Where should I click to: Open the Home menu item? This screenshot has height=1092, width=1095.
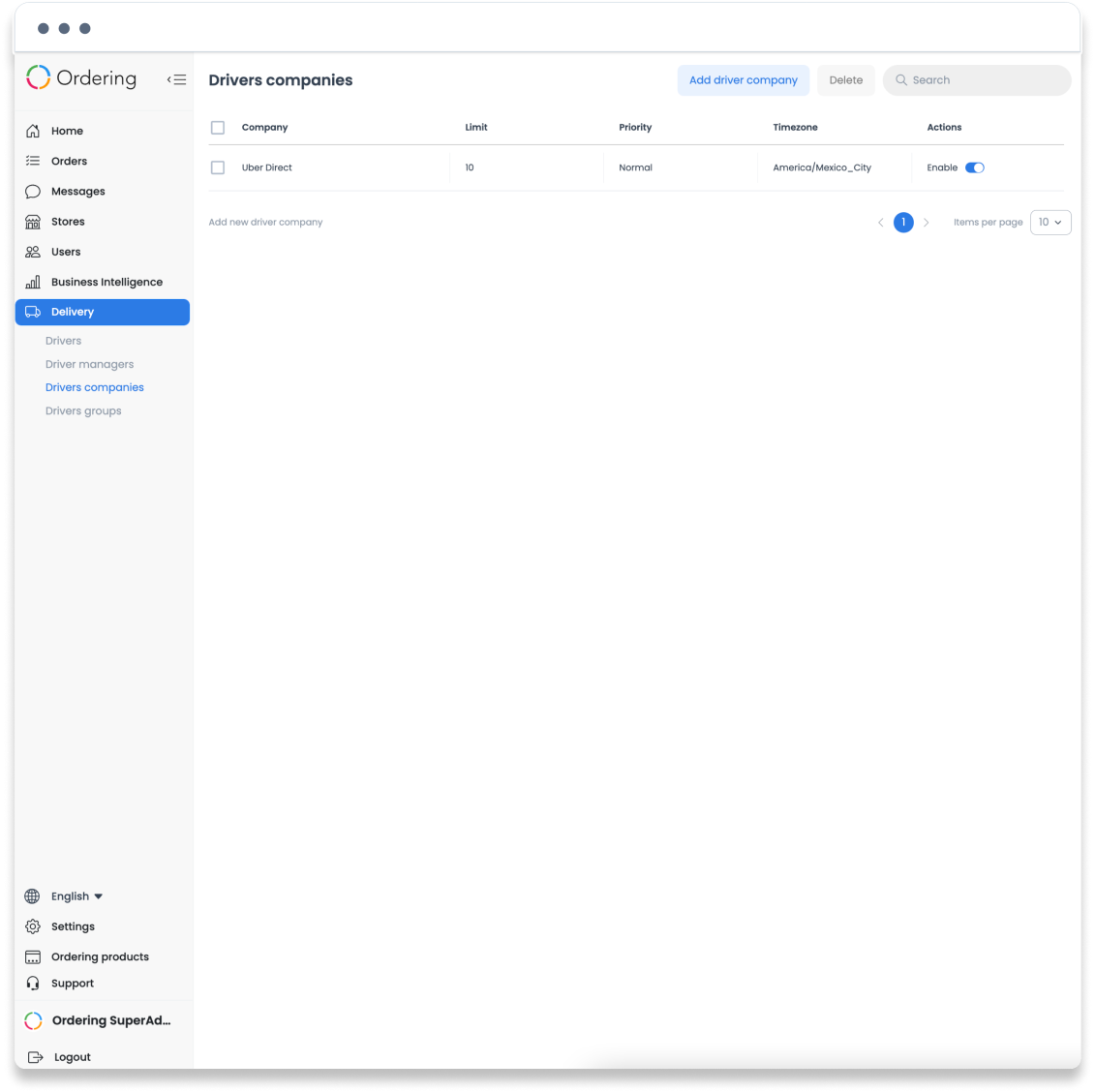102,131
